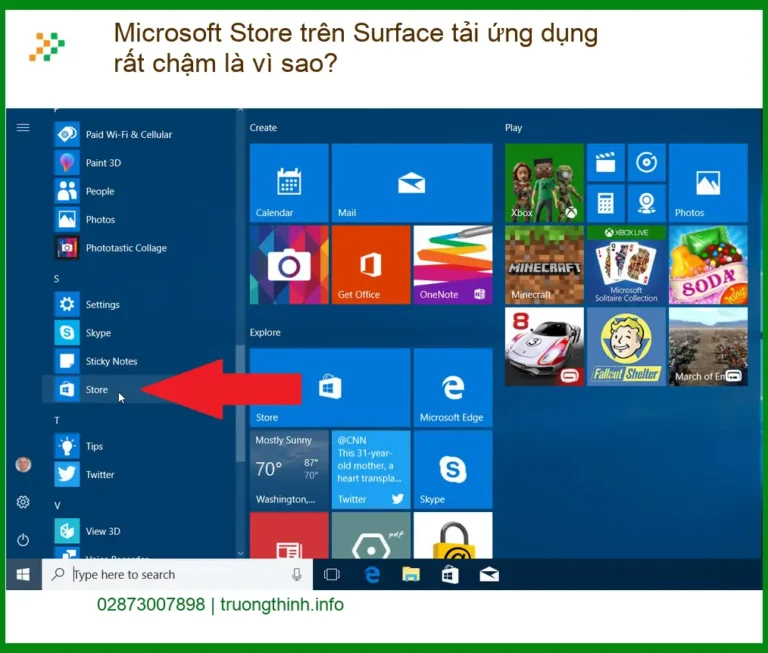768x653 pixels.
Task: Open Settings gear in left rail
Action: (23, 502)
